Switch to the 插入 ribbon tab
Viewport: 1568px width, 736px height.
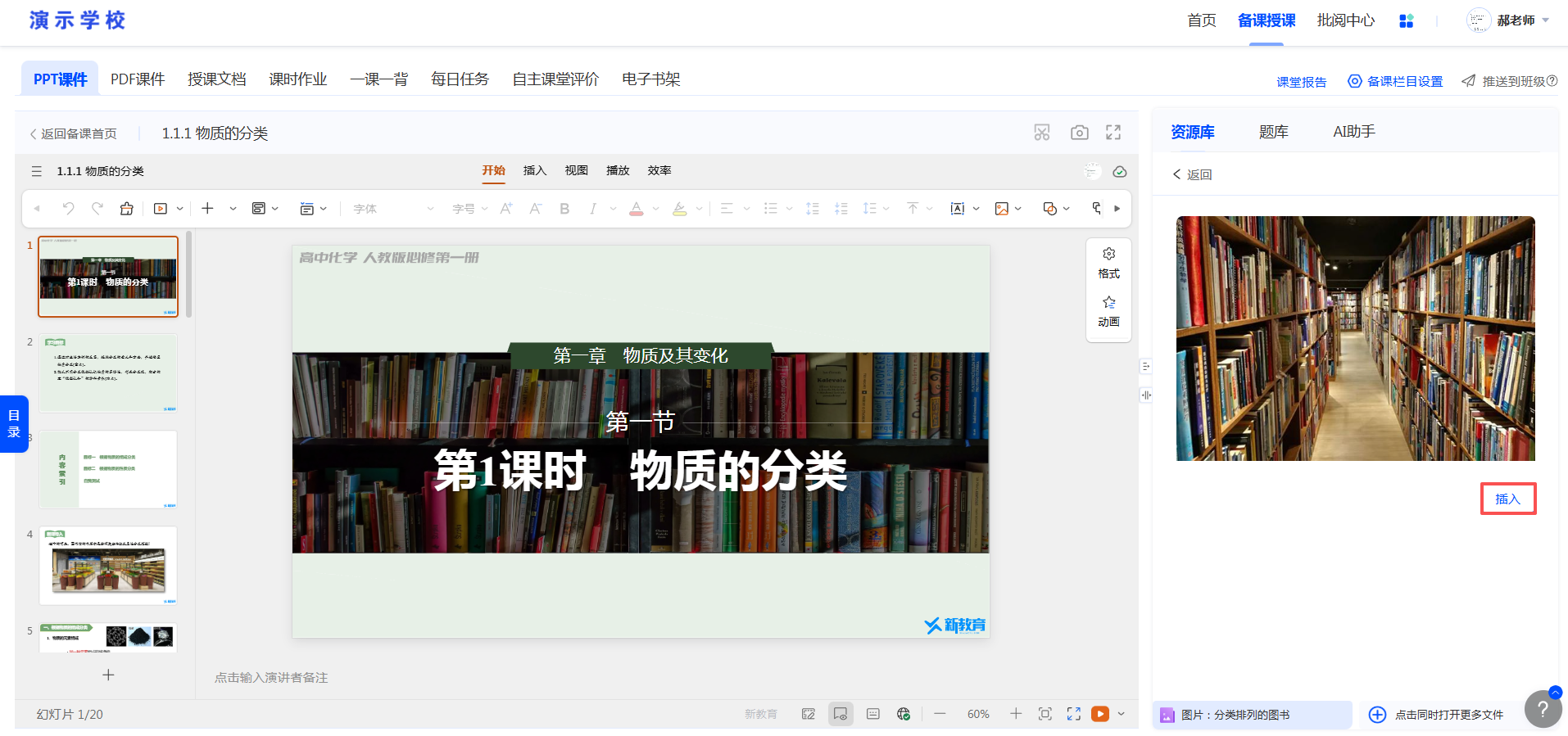coord(535,170)
